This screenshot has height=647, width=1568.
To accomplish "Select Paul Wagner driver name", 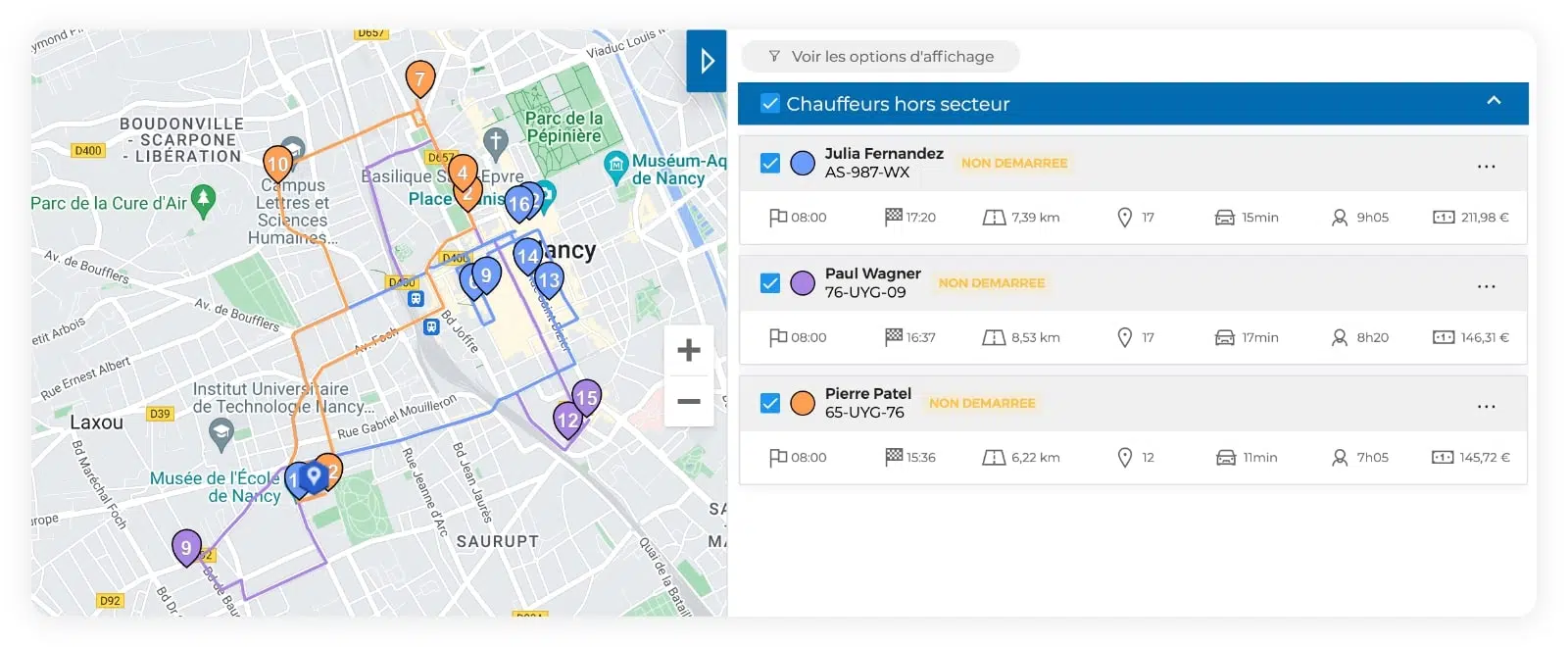I will tap(872, 274).
